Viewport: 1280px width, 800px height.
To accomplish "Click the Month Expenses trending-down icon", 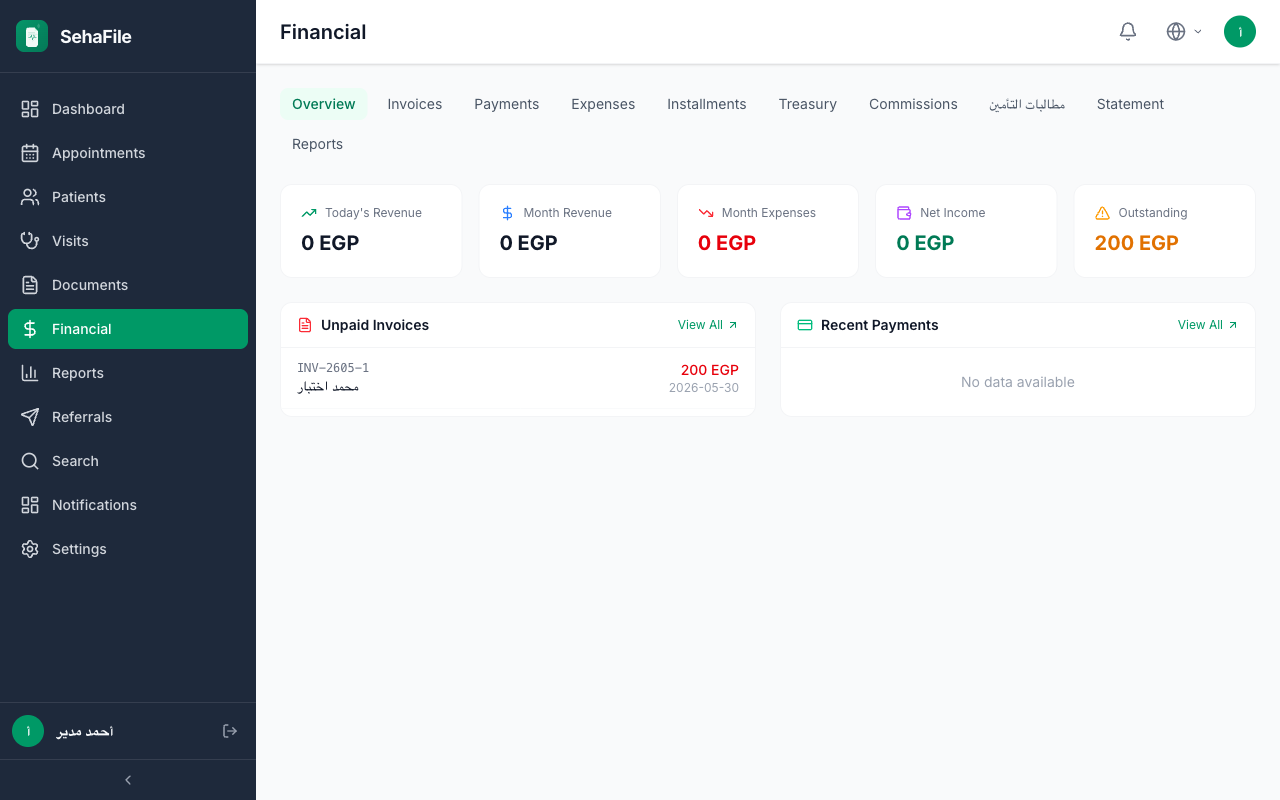I will click(x=706, y=213).
